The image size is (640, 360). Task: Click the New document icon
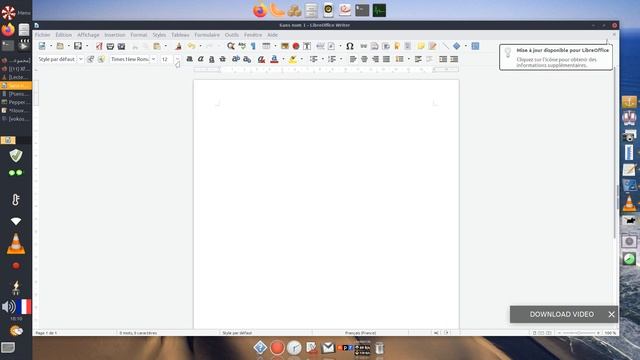pyautogui.click(x=42, y=46)
